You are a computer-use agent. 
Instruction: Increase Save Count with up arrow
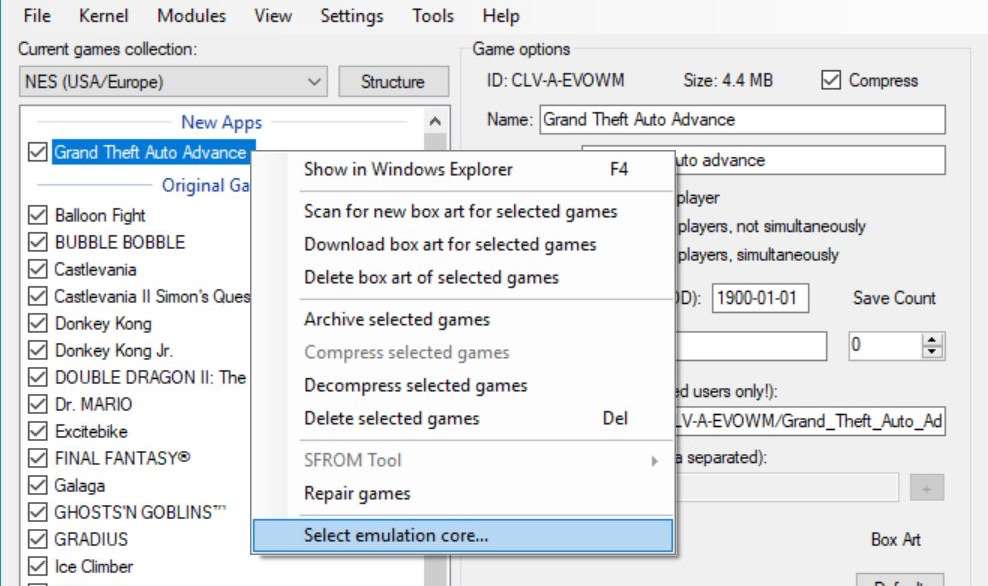coord(933,340)
